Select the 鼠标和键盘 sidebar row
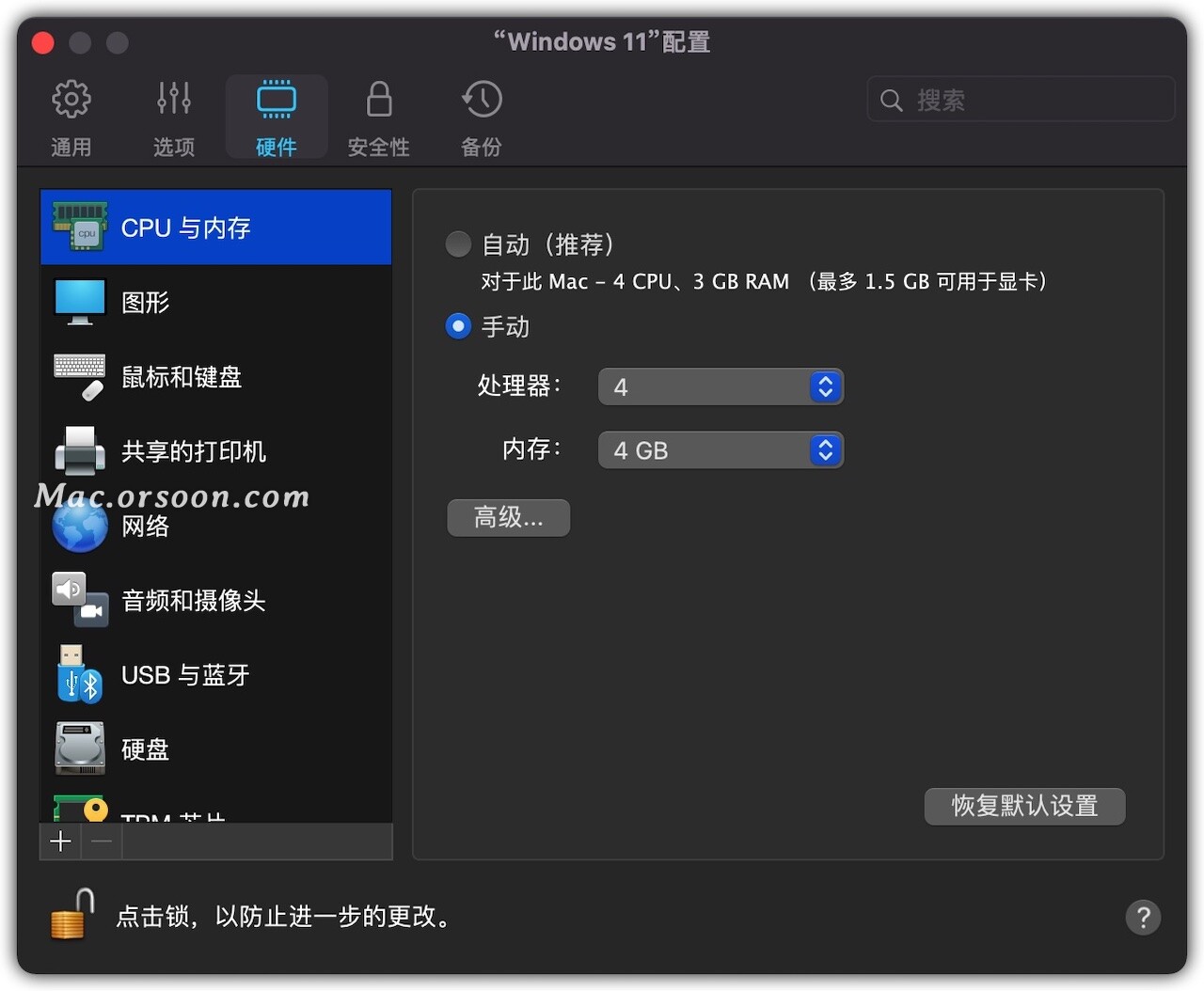1204x991 pixels. pos(216,376)
